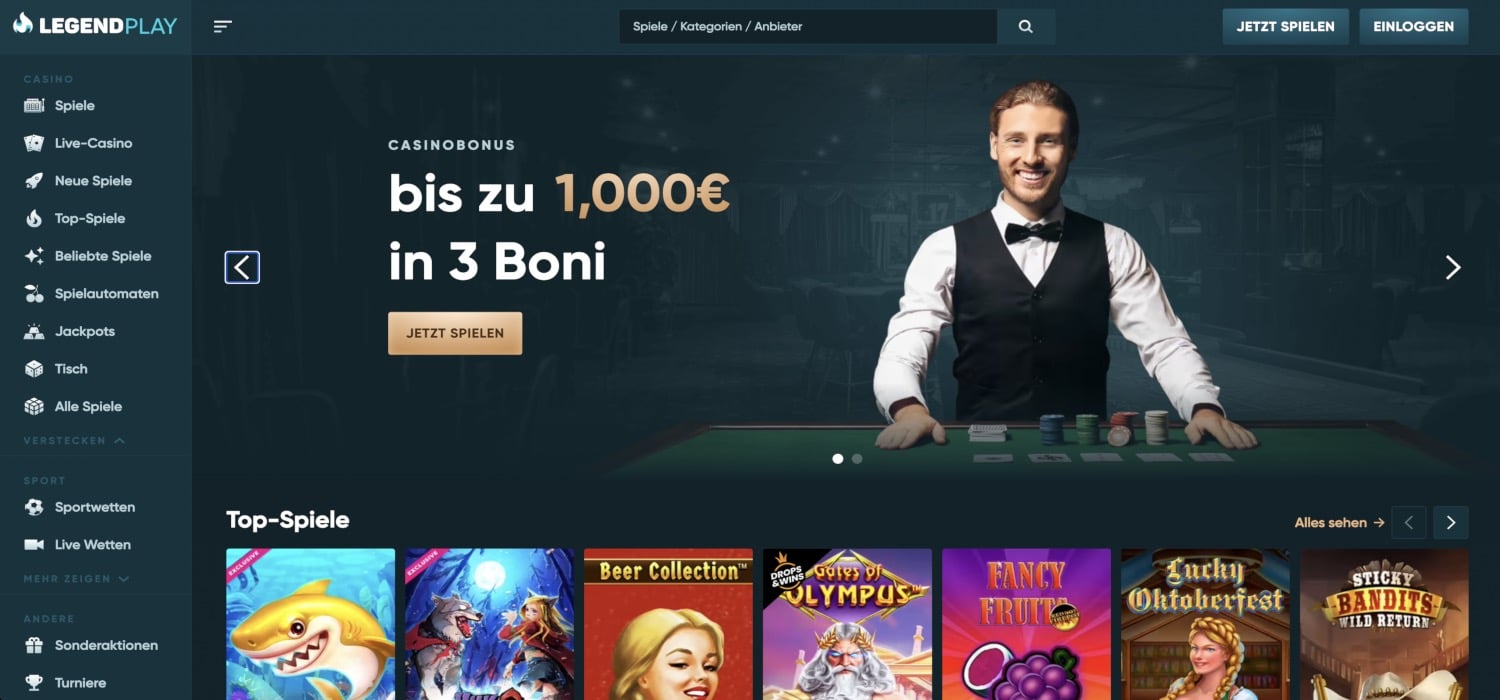Select the Top-Spiele flame icon

tap(34, 218)
